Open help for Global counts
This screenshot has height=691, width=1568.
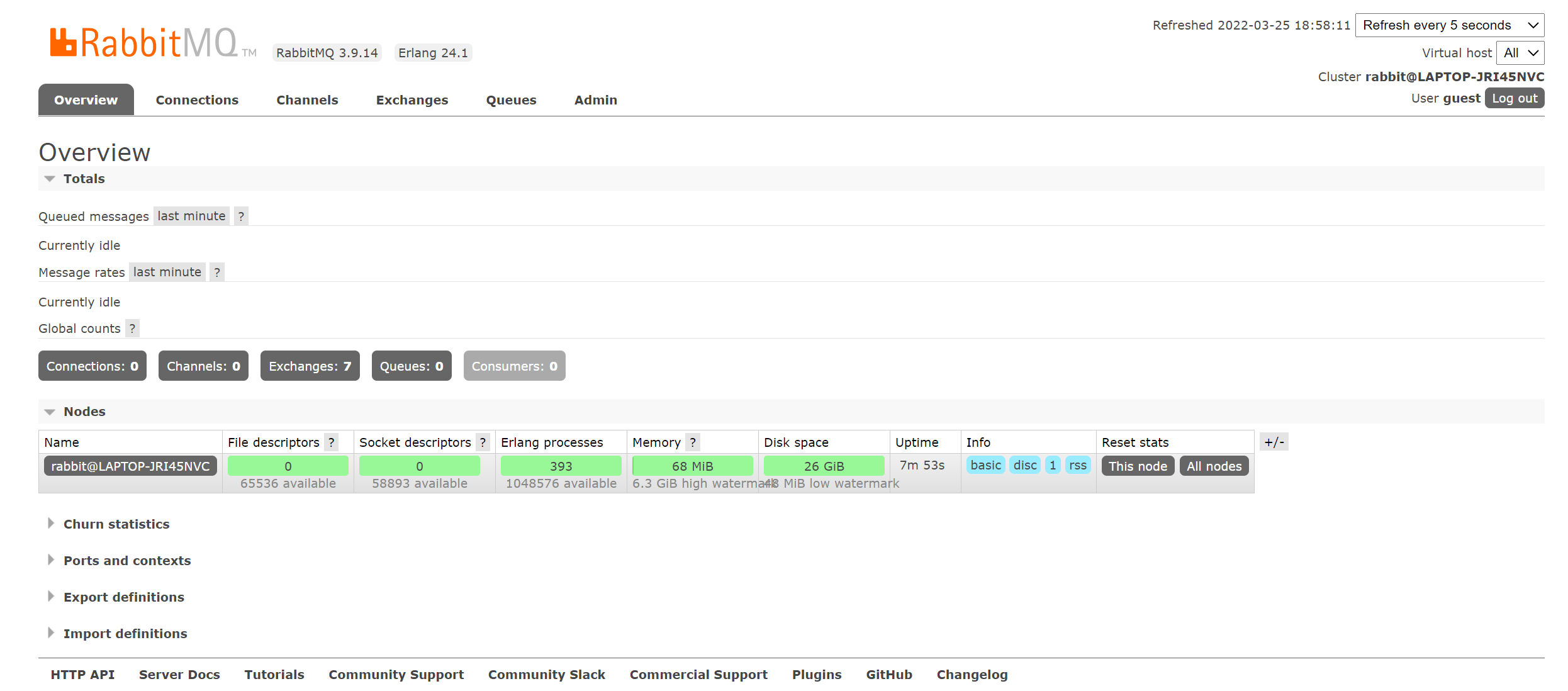coord(132,328)
